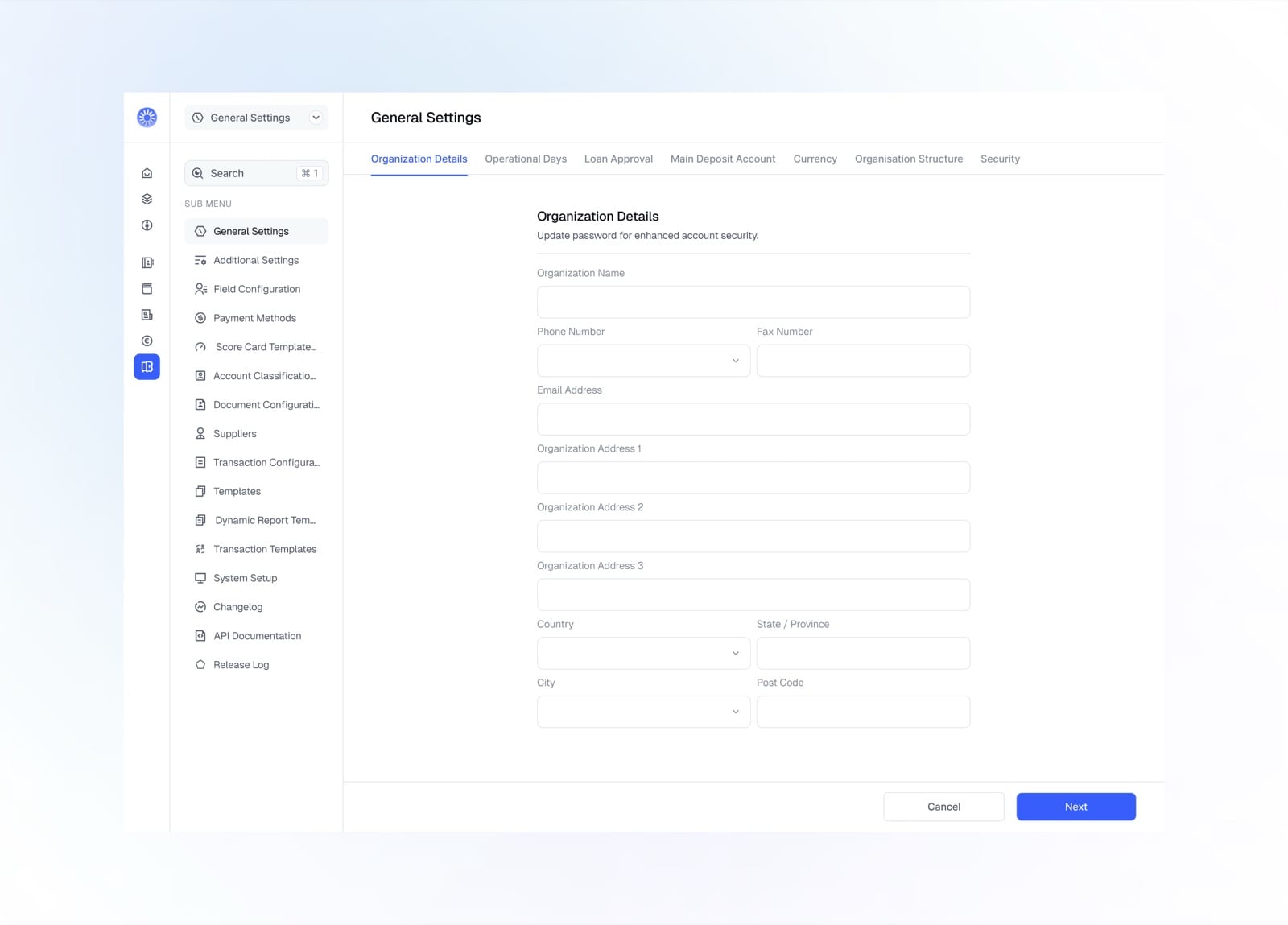
Task: Open Additional Settings in the sub menu
Action: coord(256,260)
